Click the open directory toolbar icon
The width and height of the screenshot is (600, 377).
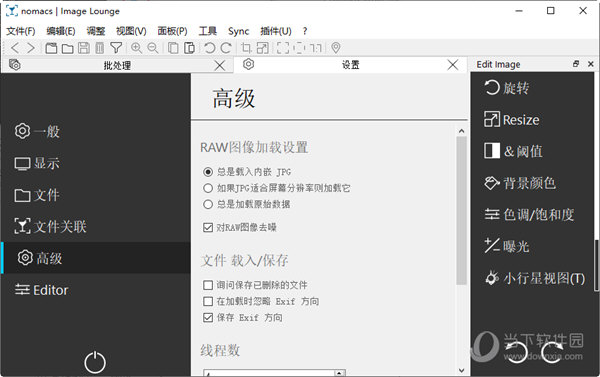click(x=51, y=48)
